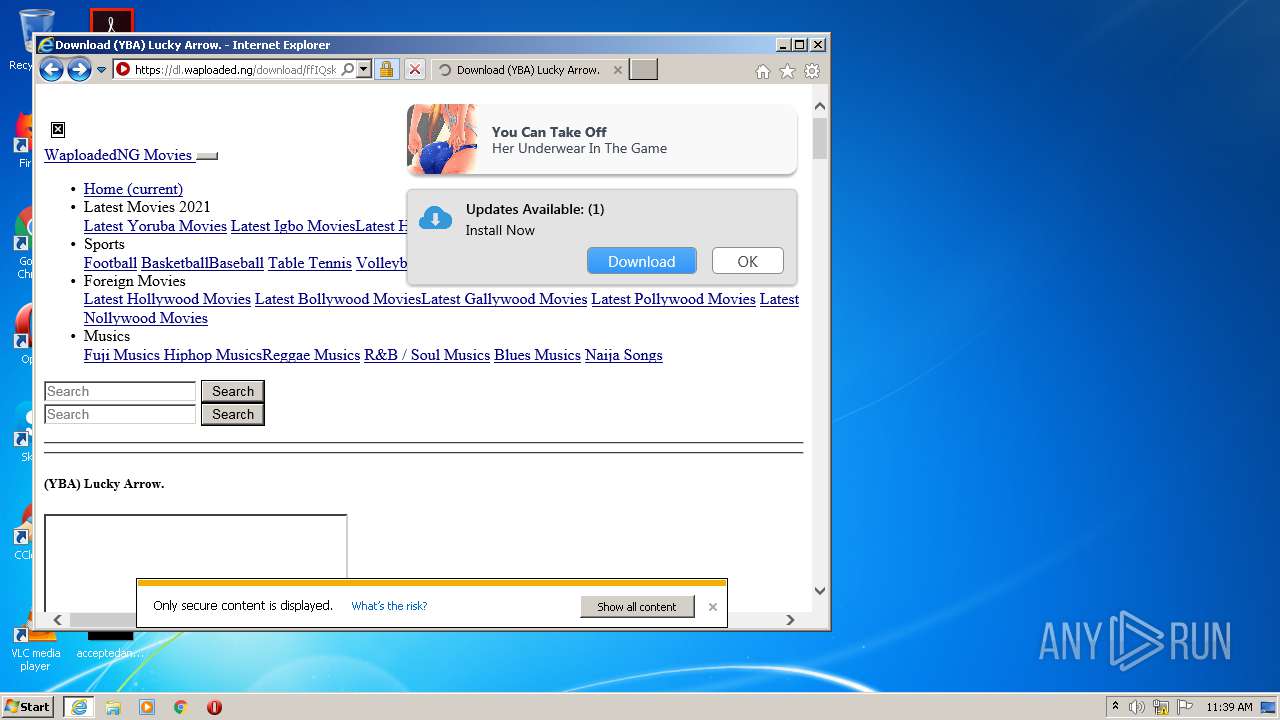Image resolution: width=1280 pixels, height=720 pixels.
Task: Open File Explorer from taskbar
Action: pyautogui.click(x=113, y=707)
